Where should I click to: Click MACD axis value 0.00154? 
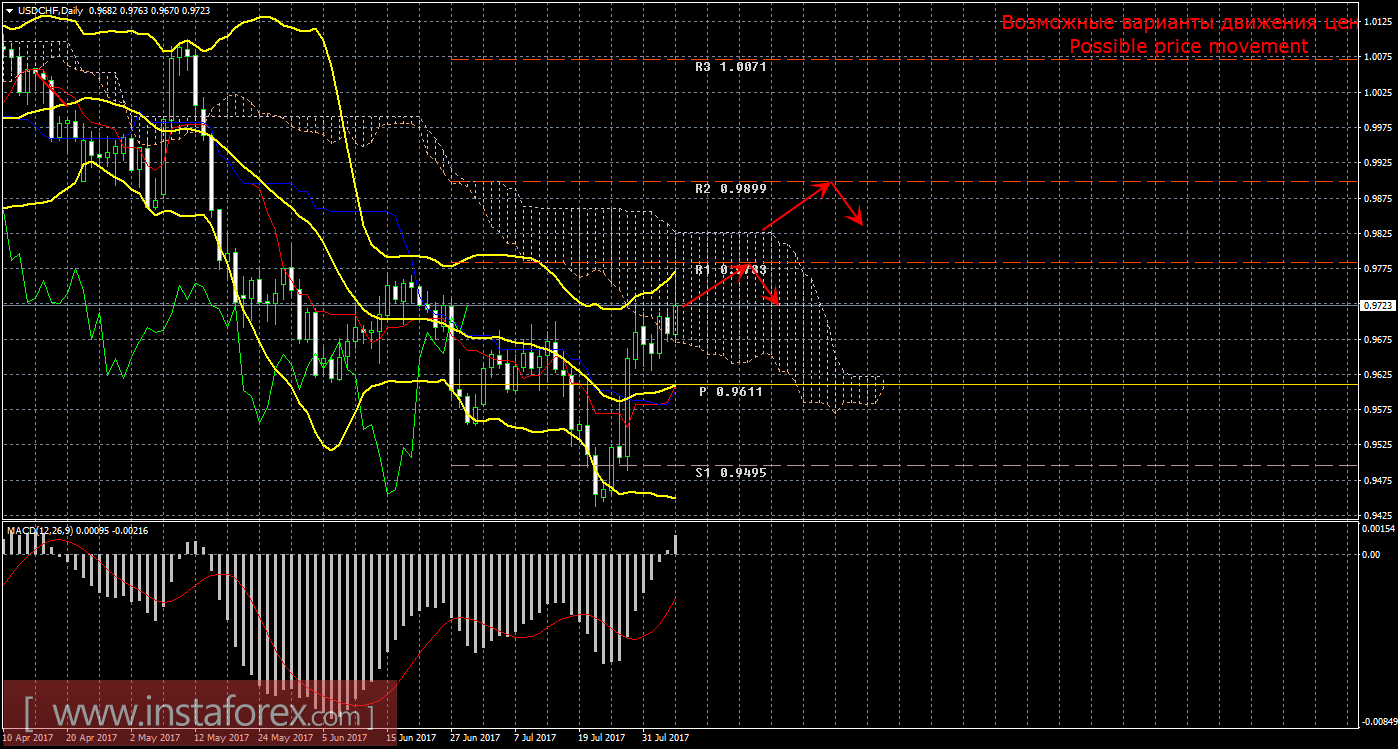coord(1378,528)
